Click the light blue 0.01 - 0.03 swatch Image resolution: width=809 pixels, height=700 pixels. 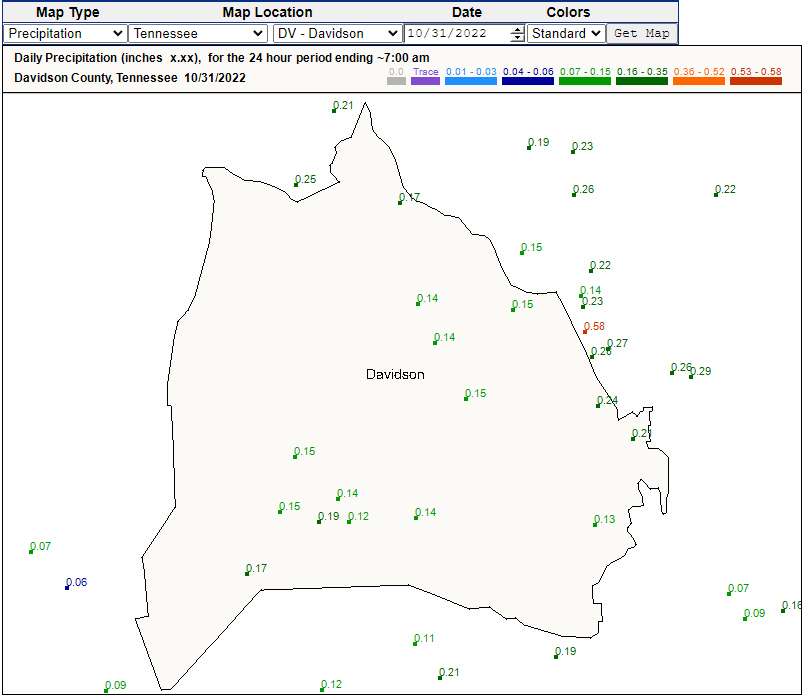point(471,81)
